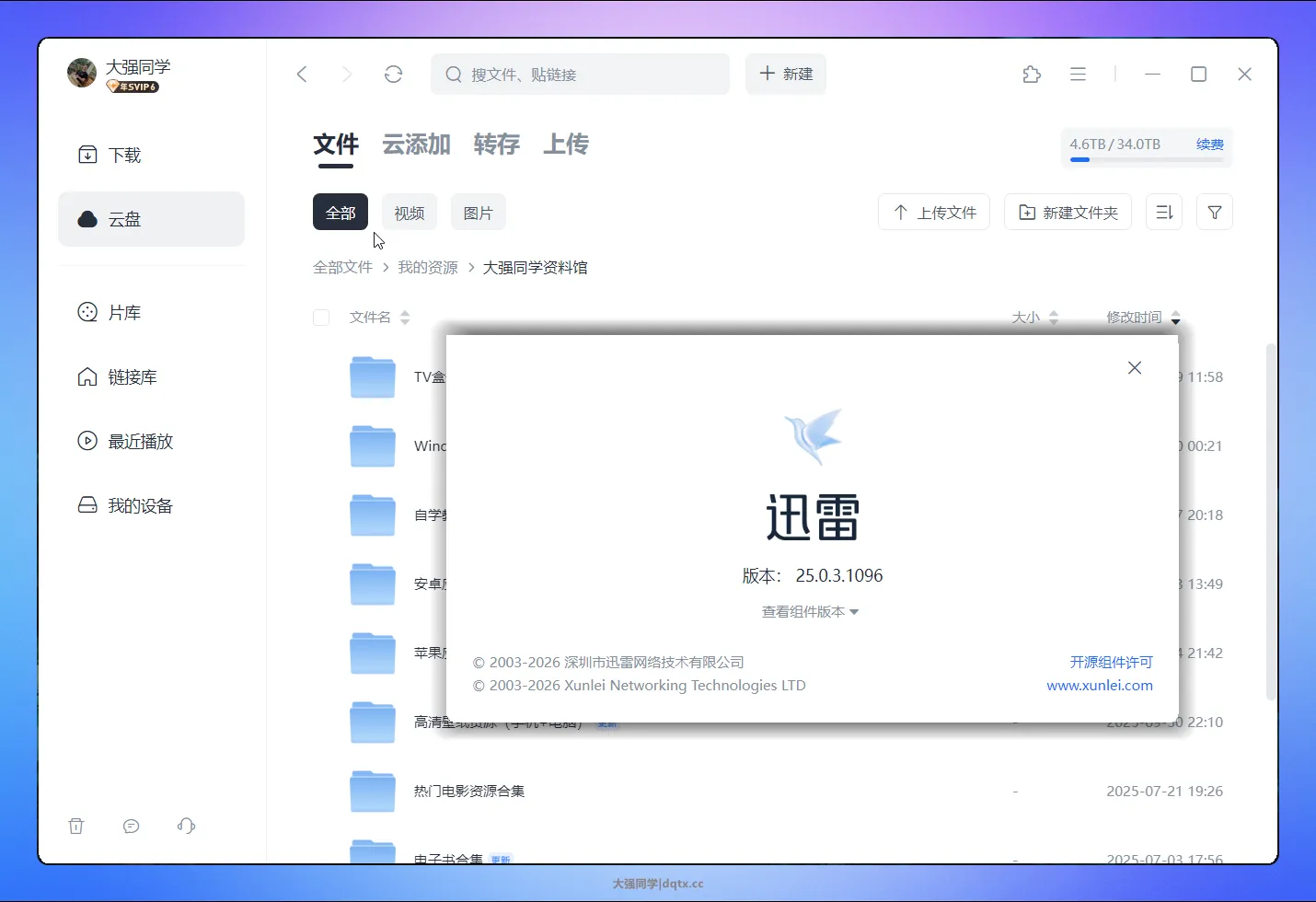Open the www.xunlei.com link
This screenshot has height=902, width=1316.
pos(1099,686)
